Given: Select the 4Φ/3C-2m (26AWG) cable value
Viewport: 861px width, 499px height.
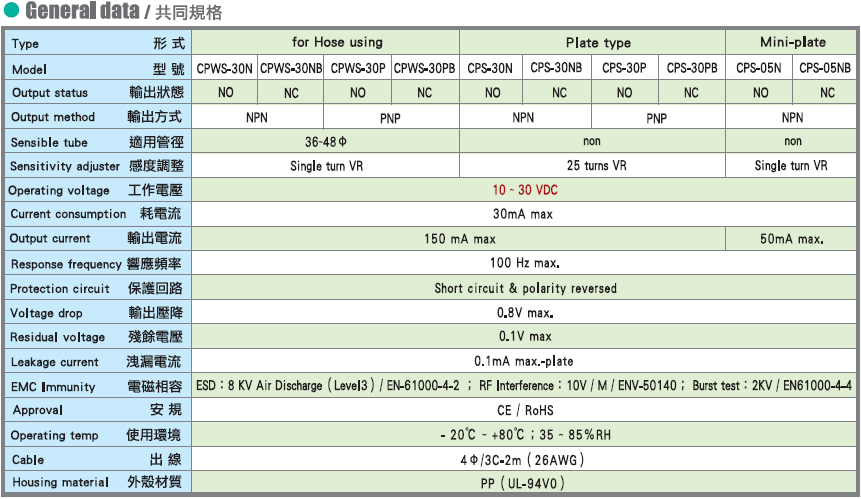Looking at the screenshot, I should (525, 460).
